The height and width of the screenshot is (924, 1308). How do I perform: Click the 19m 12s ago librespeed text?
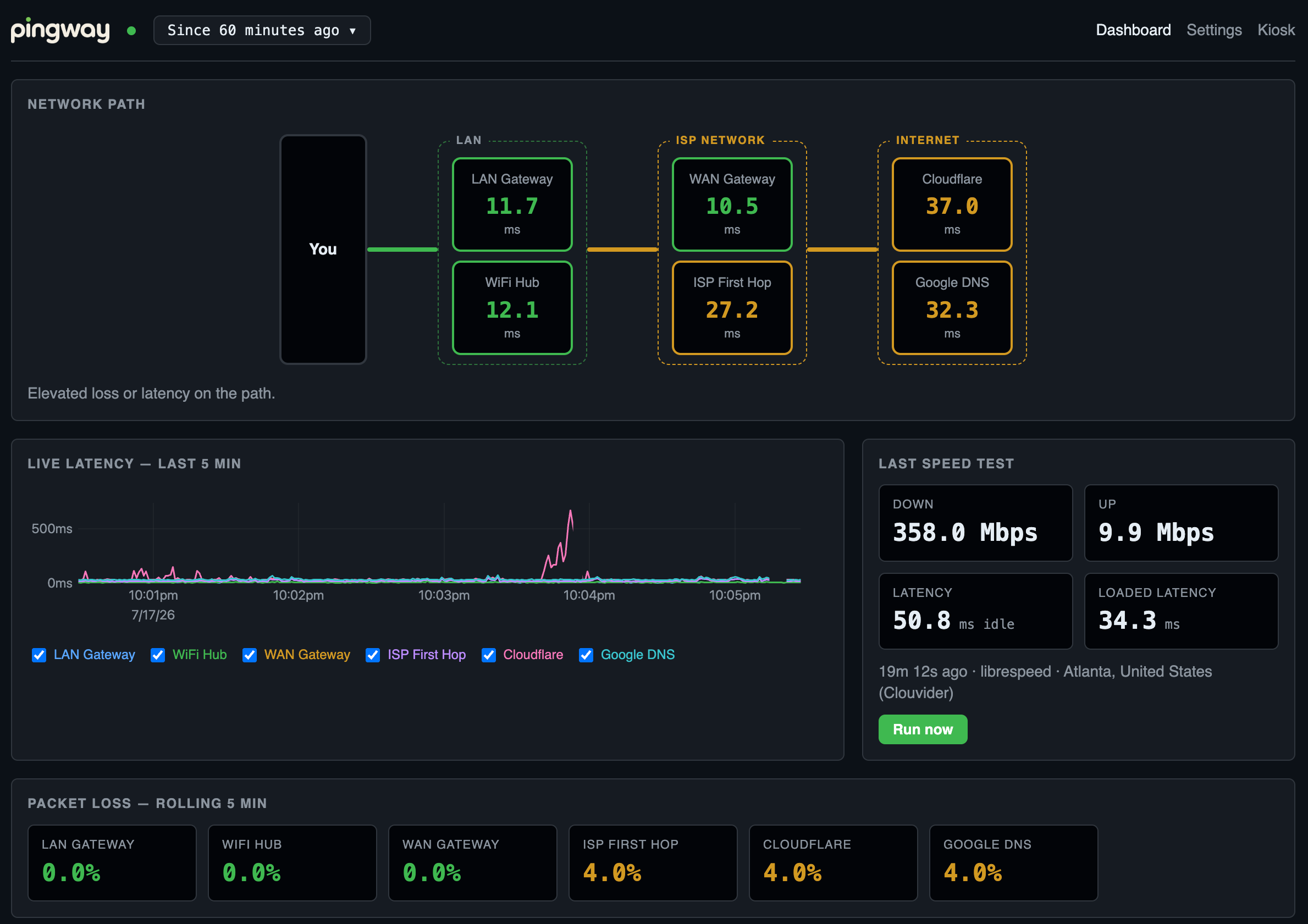(x=1045, y=682)
